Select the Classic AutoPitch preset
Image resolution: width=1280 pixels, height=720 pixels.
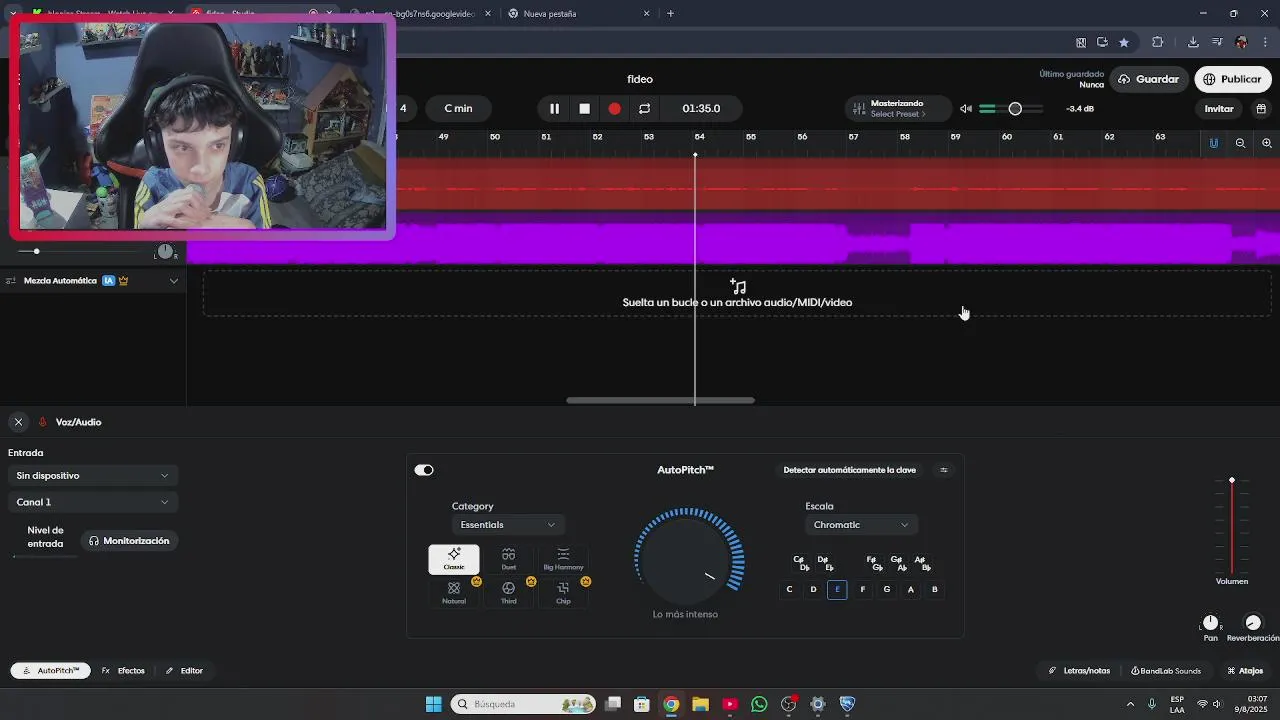pos(454,559)
